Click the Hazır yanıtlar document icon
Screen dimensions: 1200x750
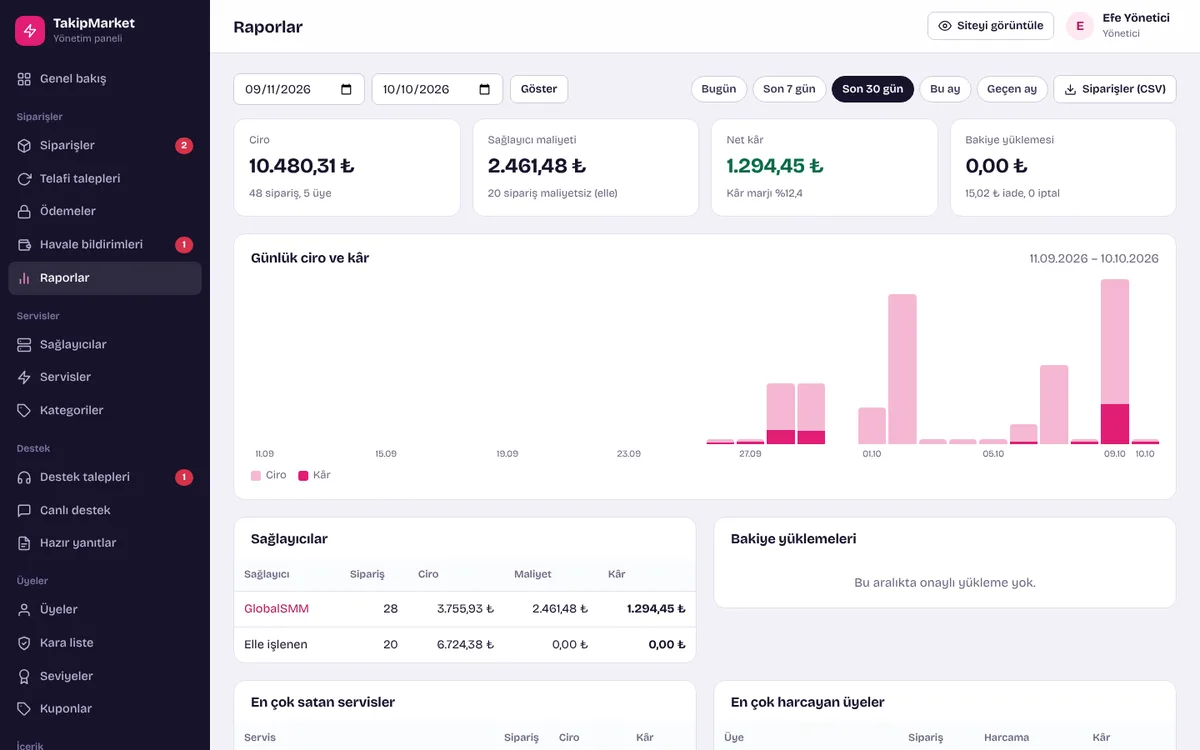point(25,544)
